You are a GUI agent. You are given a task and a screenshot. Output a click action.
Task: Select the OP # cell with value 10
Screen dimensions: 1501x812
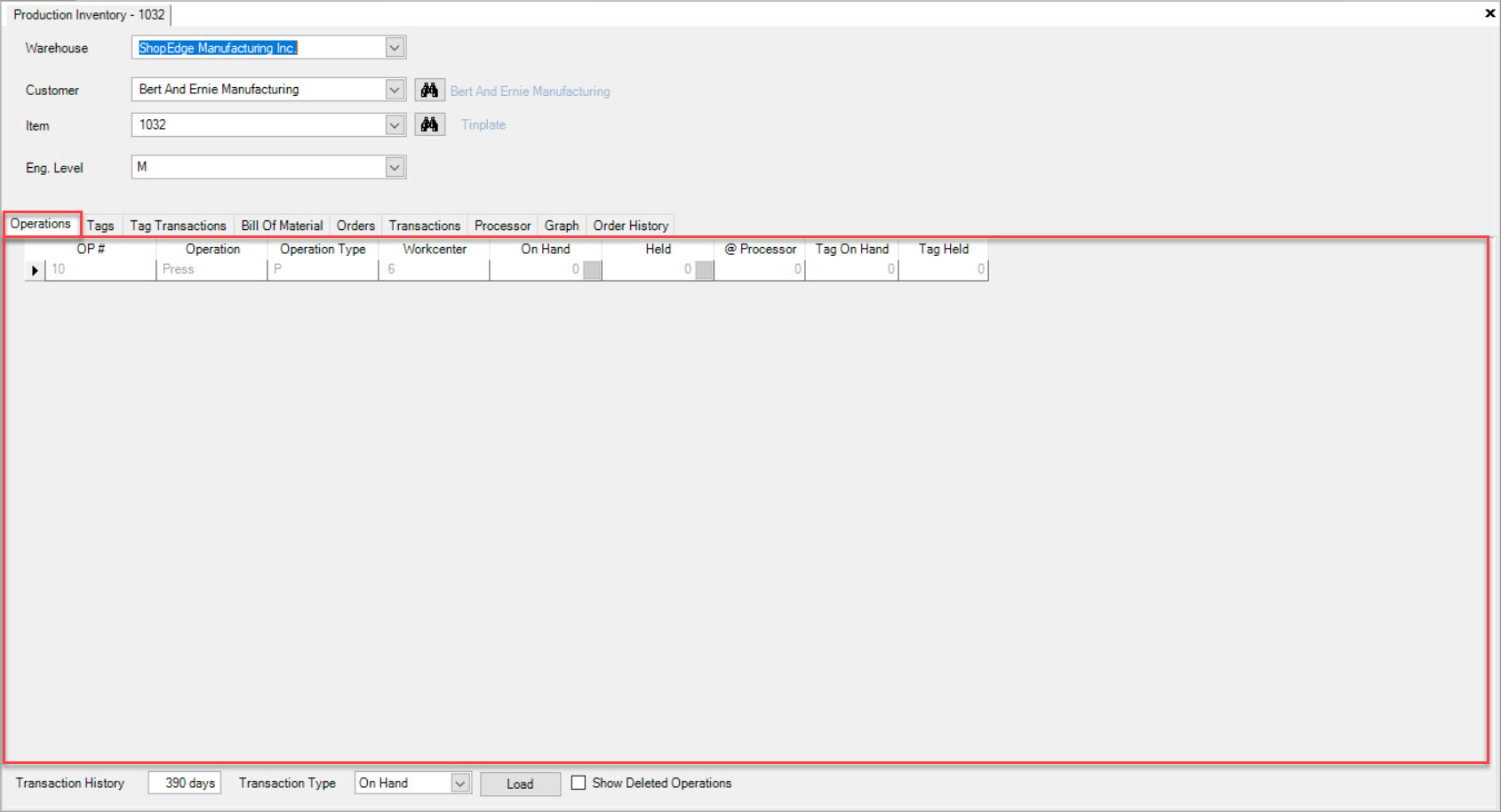tap(100, 270)
